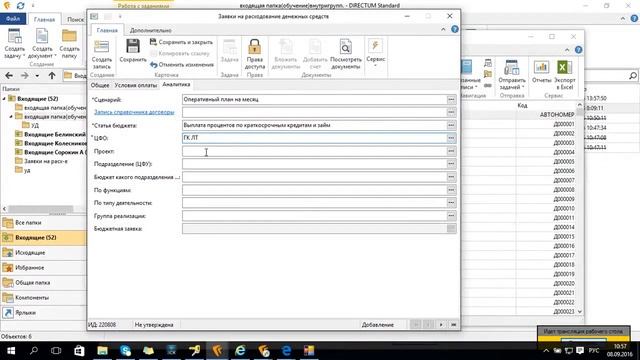Screen dimensions: 640x360
Task: Go back with the explorer left arrow
Action: 9,76
